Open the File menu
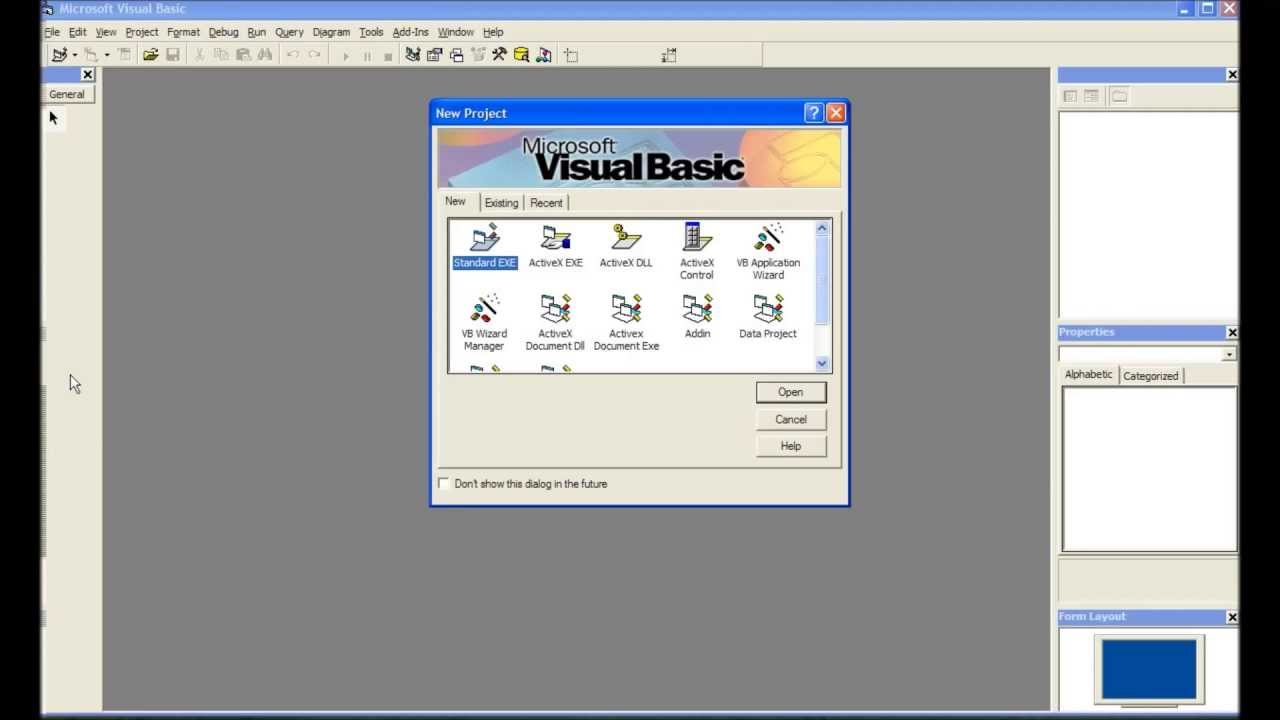The image size is (1280, 720). point(52,32)
